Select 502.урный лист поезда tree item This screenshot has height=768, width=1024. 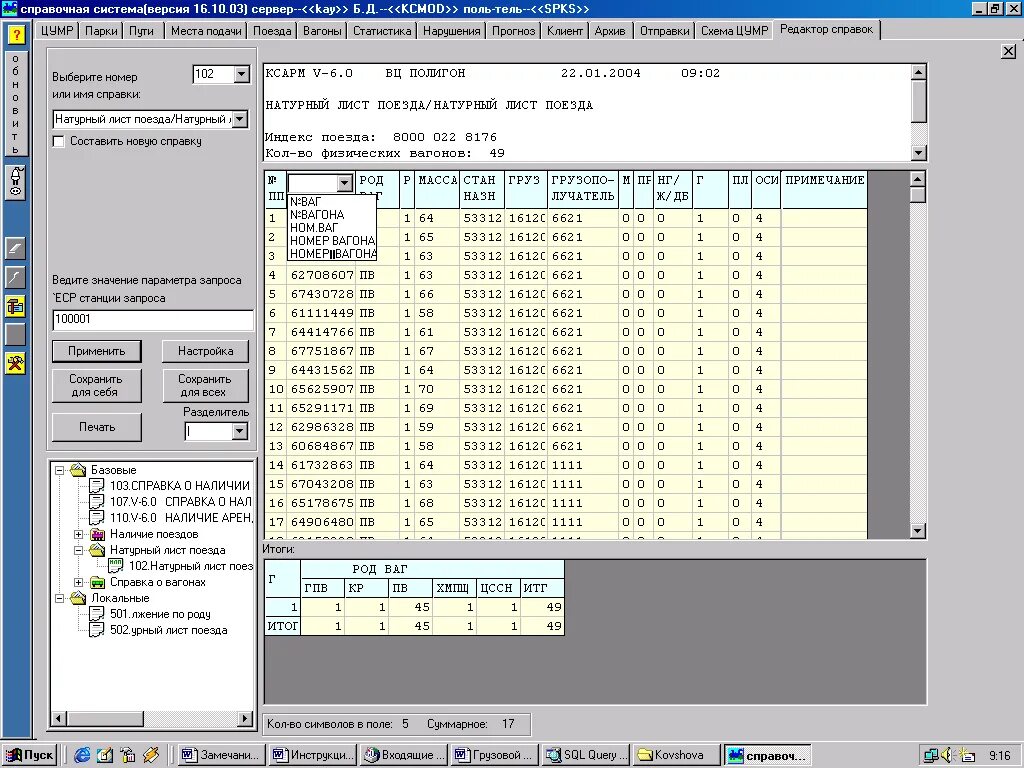coord(168,630)
